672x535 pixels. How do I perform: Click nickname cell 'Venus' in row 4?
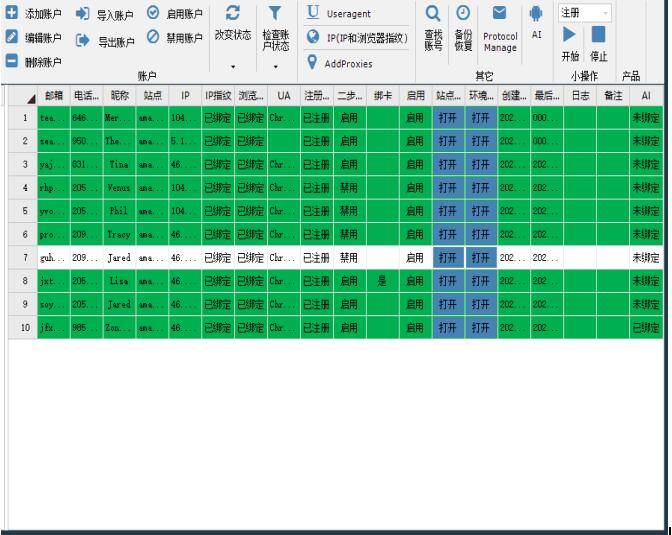pos(120,188)
